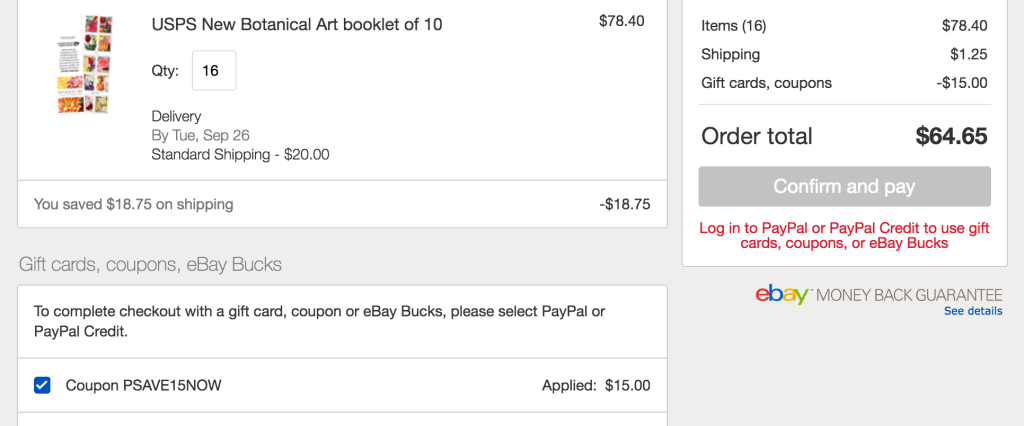Click the Money Back Guarantee text
The height and width of the screenshot is (426, 1024).
pyautogui.click(x=908, y=295)
